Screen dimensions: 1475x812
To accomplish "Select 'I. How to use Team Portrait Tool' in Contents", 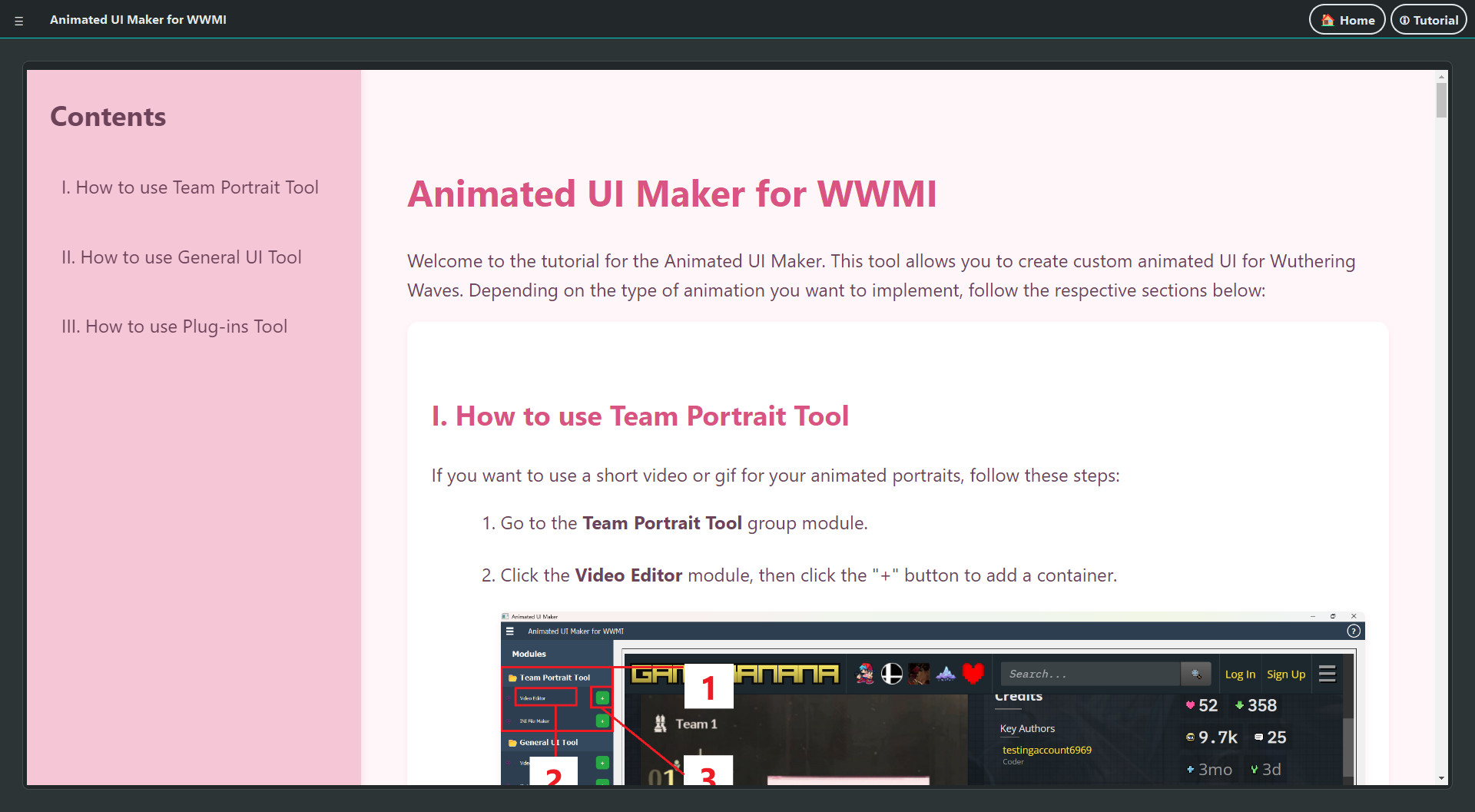I will pos(190,187).
